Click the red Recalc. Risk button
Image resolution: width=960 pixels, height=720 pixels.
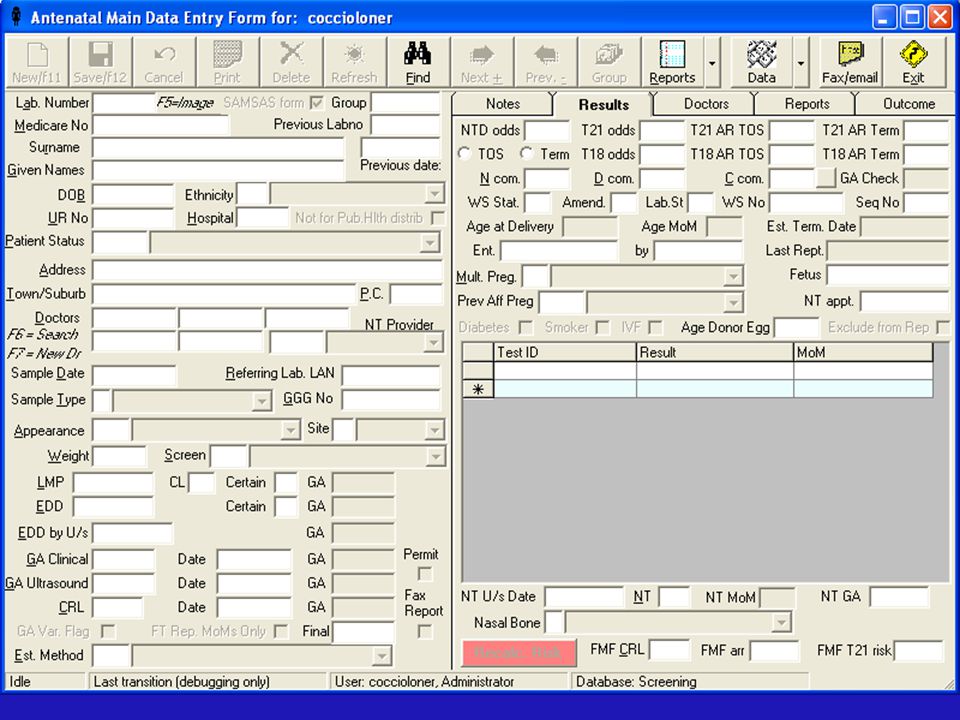519,653
